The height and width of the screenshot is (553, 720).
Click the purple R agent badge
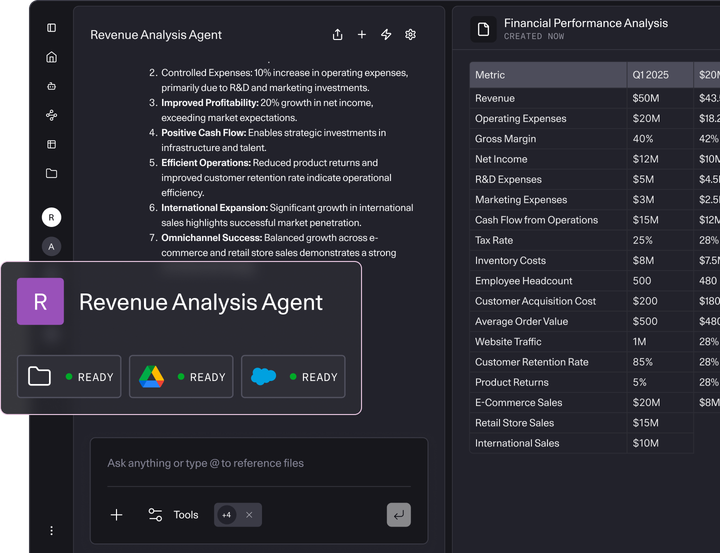pos(40,301)
